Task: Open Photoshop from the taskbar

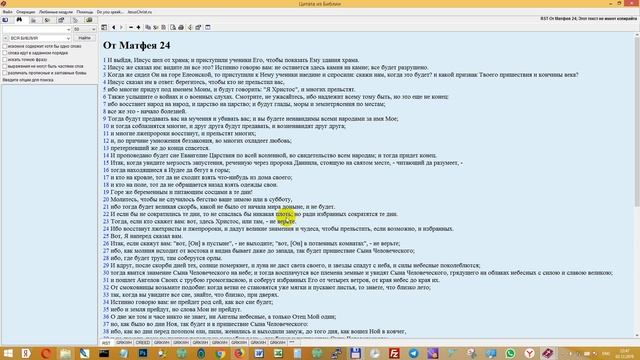Action: tap(143, 353)
